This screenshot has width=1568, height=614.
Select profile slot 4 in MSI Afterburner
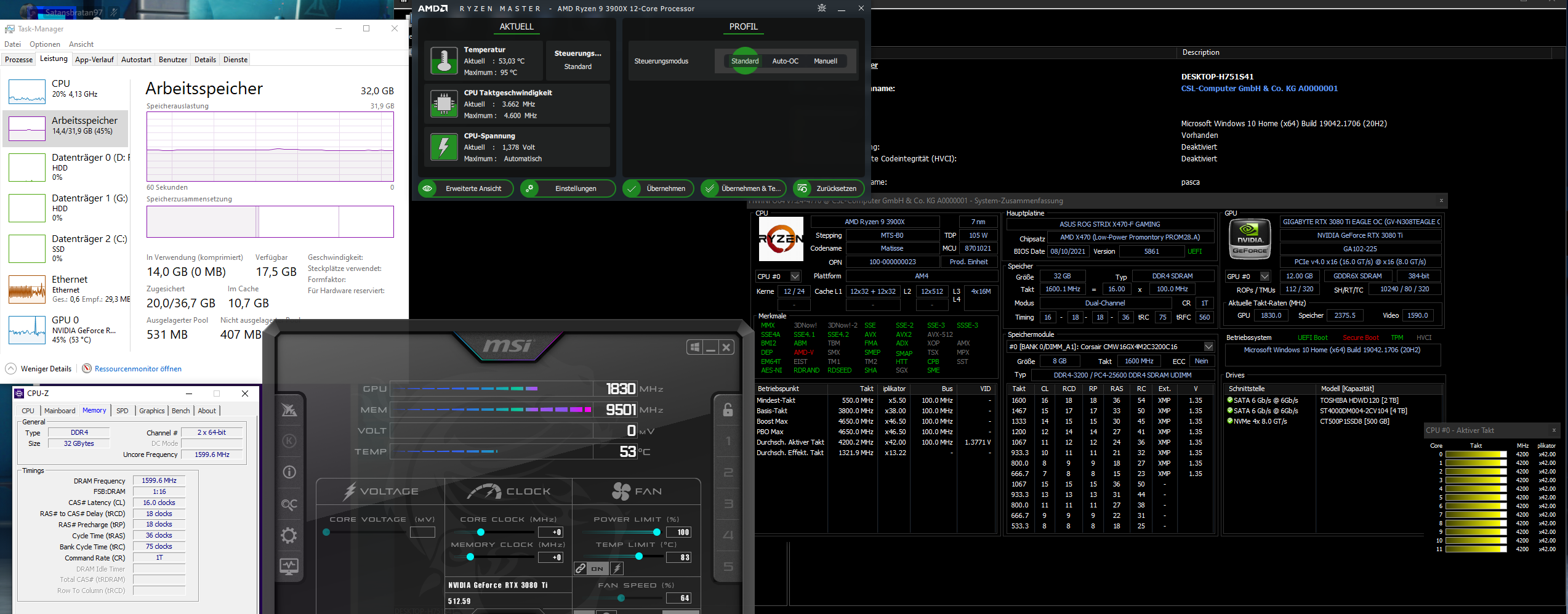click(728, 535)
